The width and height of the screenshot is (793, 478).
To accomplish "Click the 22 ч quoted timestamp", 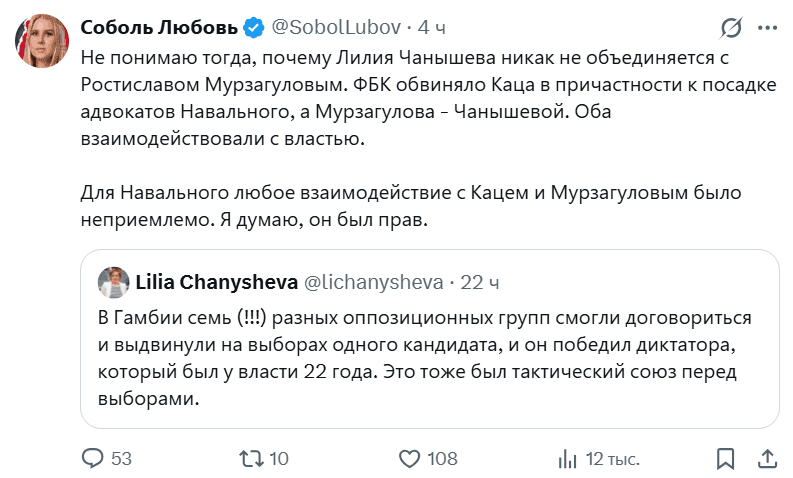I will click(479, 282).
